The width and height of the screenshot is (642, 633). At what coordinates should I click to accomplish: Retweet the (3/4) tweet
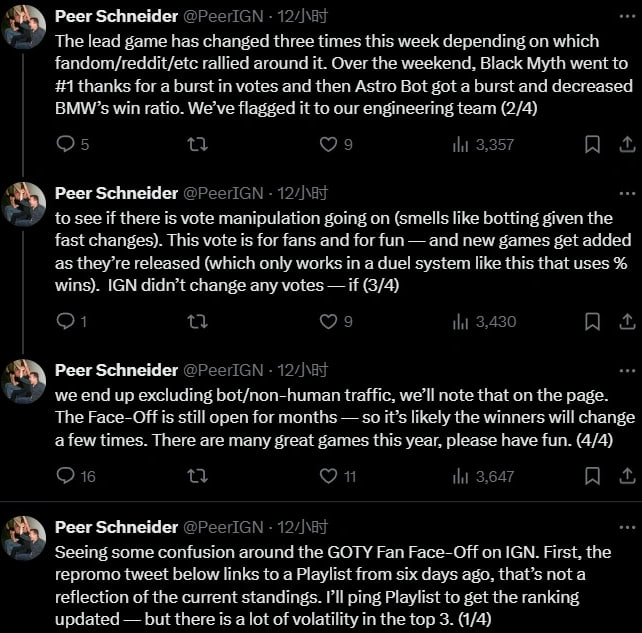[x=197, y=321]
